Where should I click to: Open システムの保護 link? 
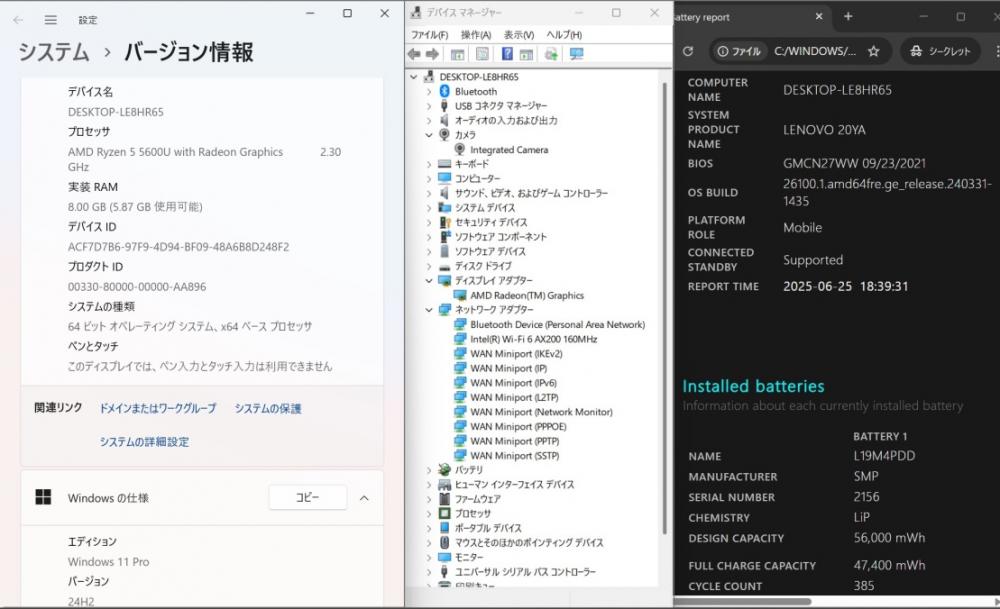[267, 408]
